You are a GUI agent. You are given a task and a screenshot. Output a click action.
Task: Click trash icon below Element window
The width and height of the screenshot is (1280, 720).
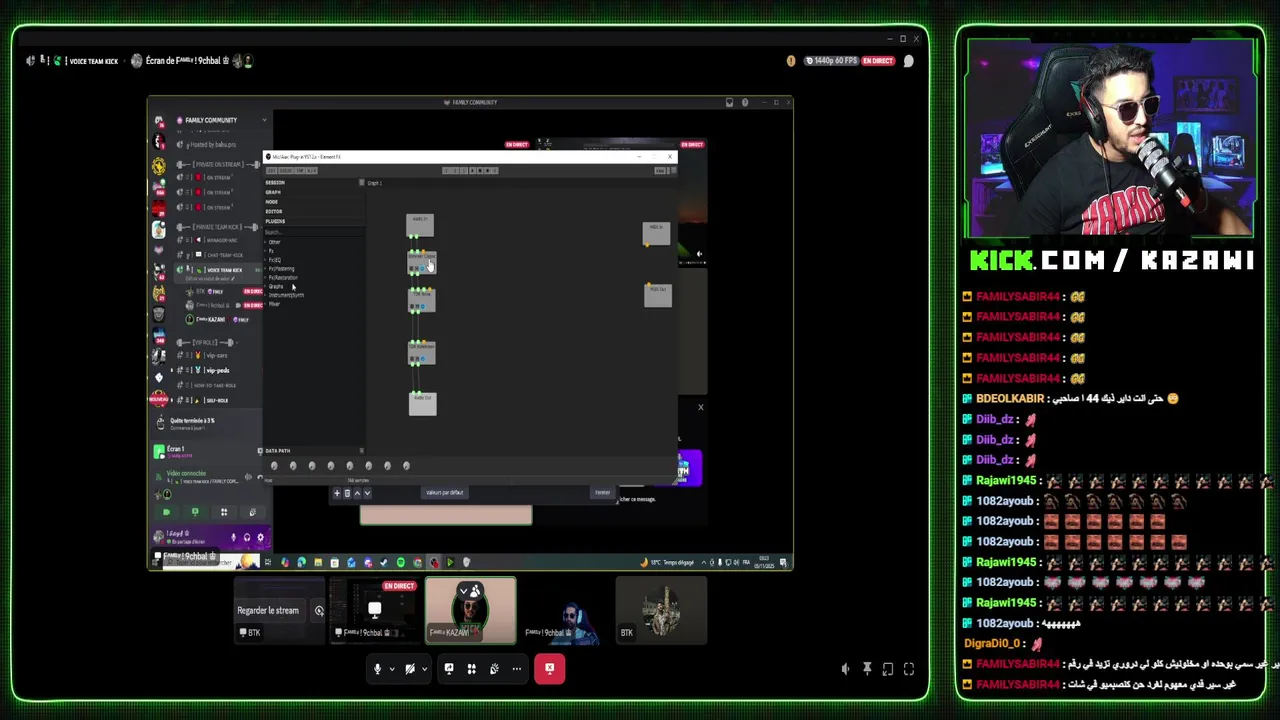coord(347,492)
